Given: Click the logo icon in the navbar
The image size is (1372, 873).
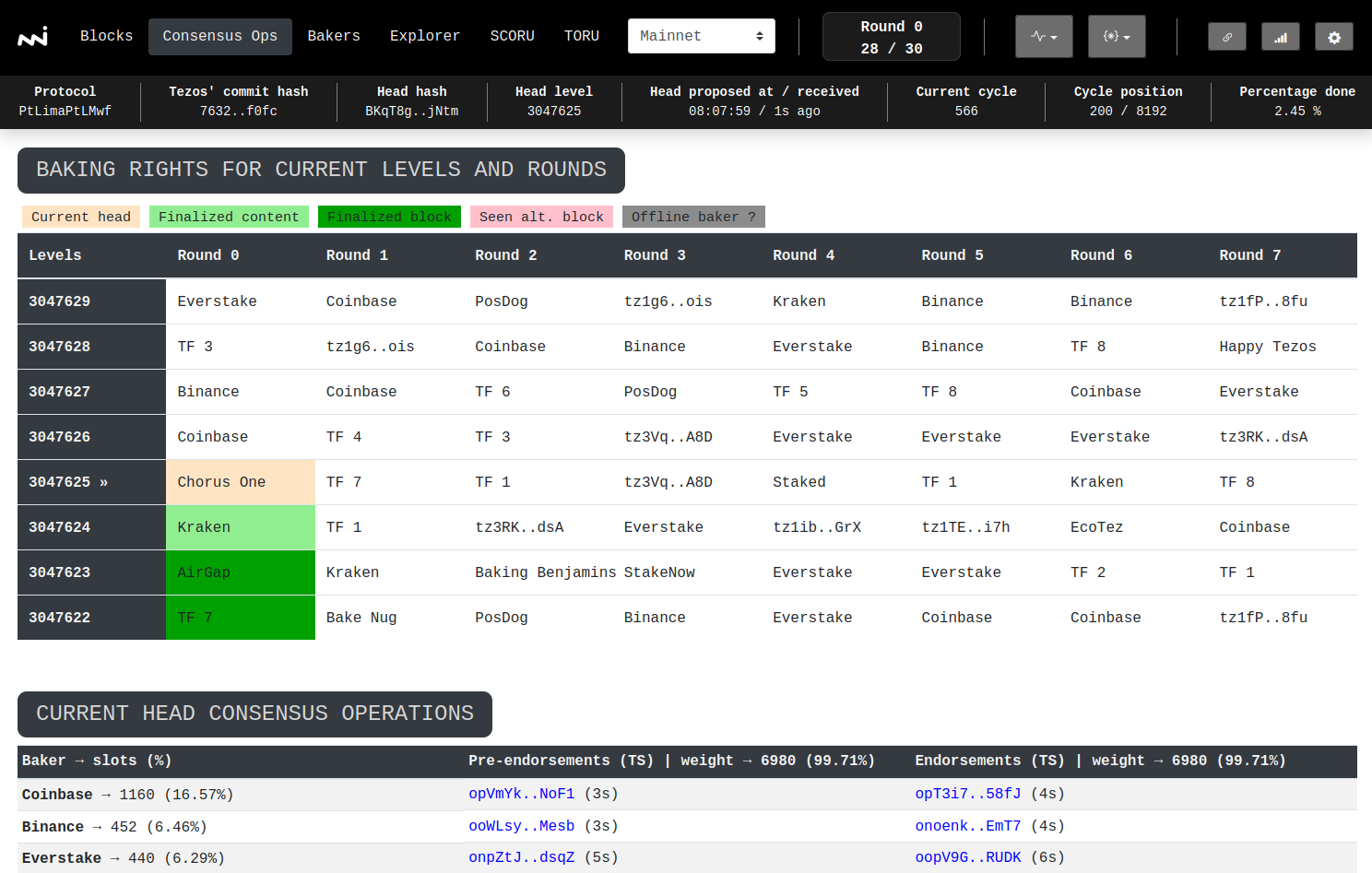Looking at the screenshot, I should [33, 37].
